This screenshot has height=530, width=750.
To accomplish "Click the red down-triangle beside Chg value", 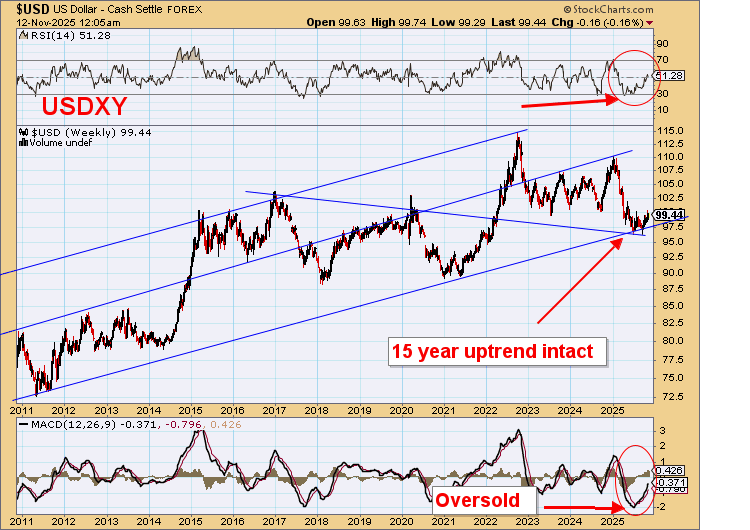I will coord(650,21).
